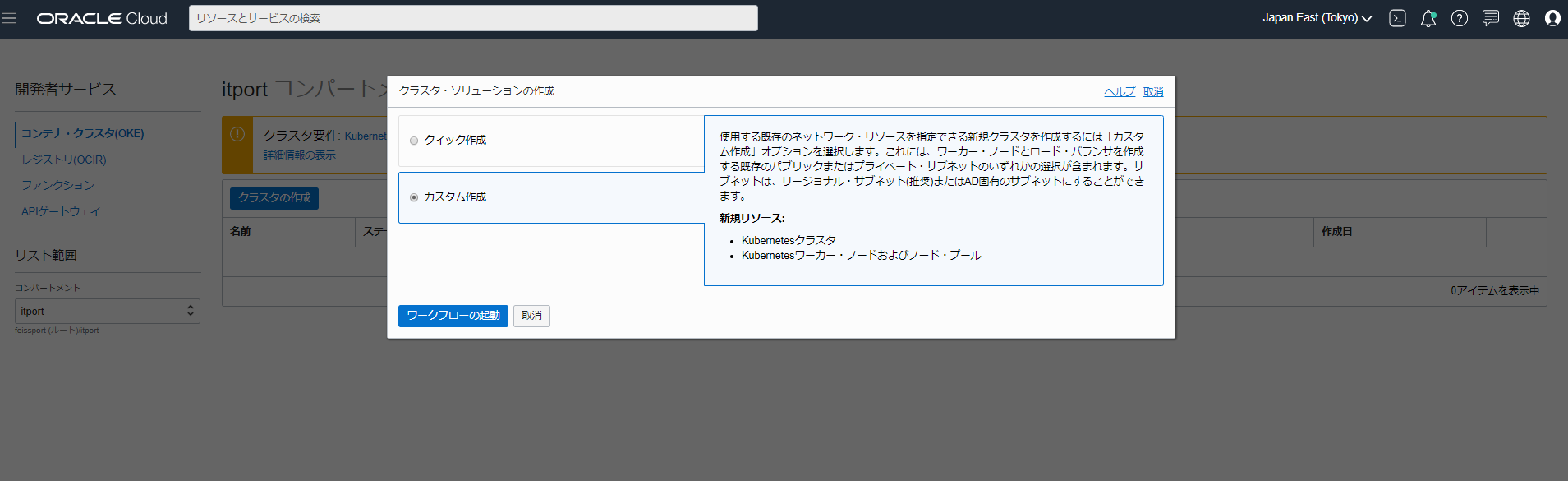
Task: Open the user profile avatar icon
Action: (x=1552, y=18)
